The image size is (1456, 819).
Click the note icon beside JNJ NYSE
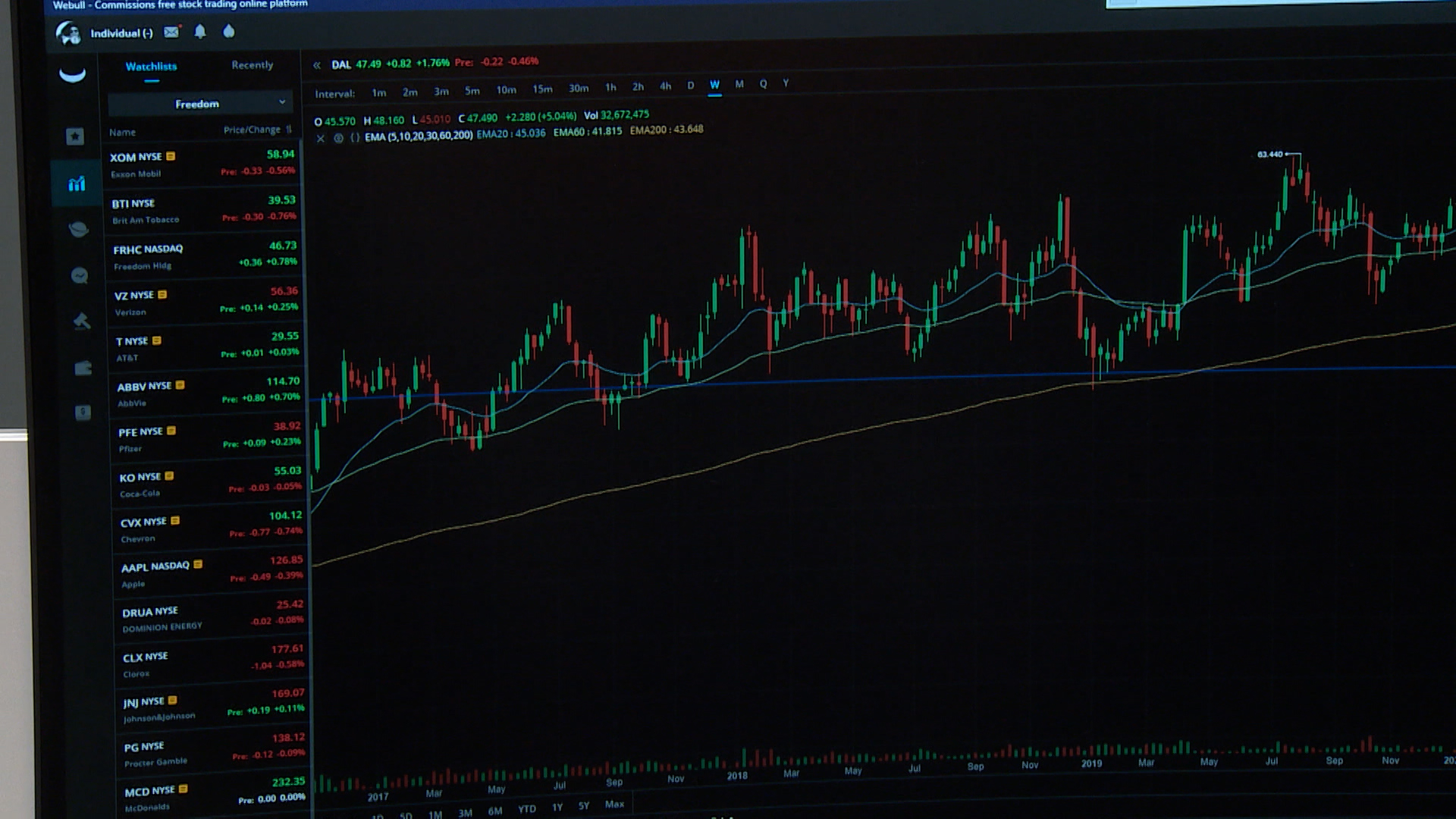[x=172, y=701]
